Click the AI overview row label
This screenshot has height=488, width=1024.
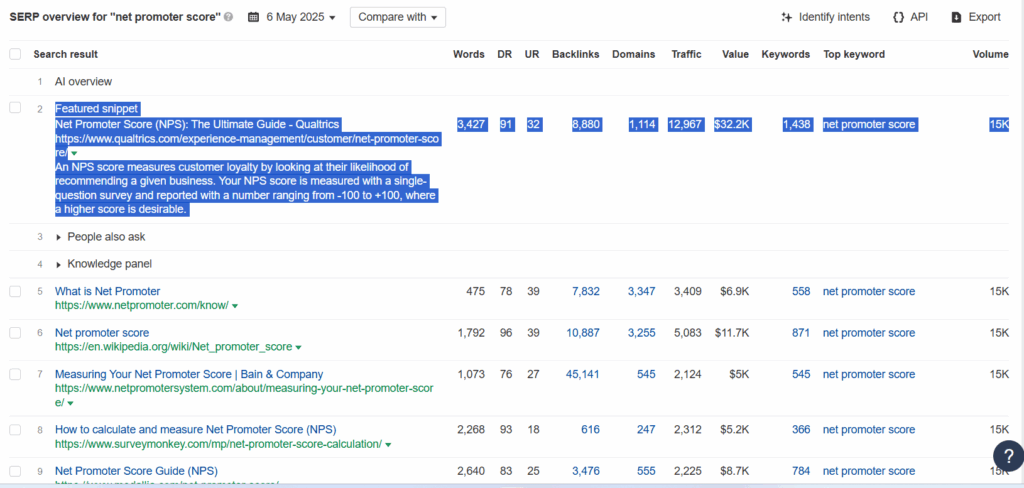83,82
